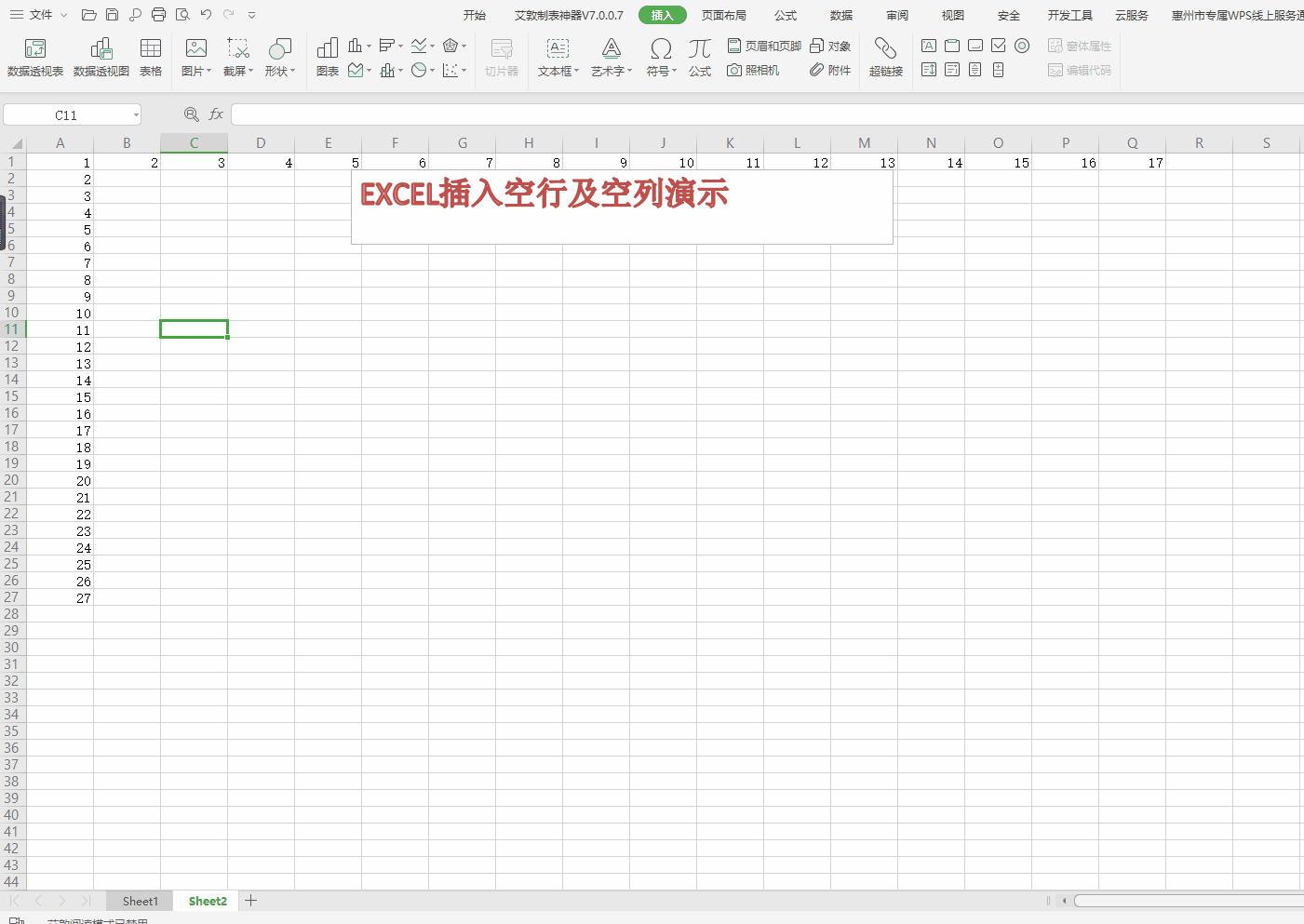Image resolution: width=1304 pixels, height=924 pixels.
Task: Click the 图表 chart button
Action: click(x=328, y=58)
